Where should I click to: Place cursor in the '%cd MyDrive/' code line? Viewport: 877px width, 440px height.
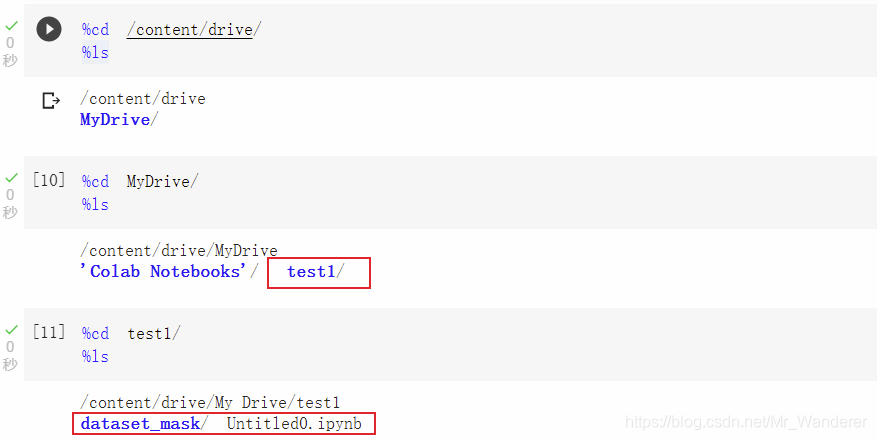point(140,182)
